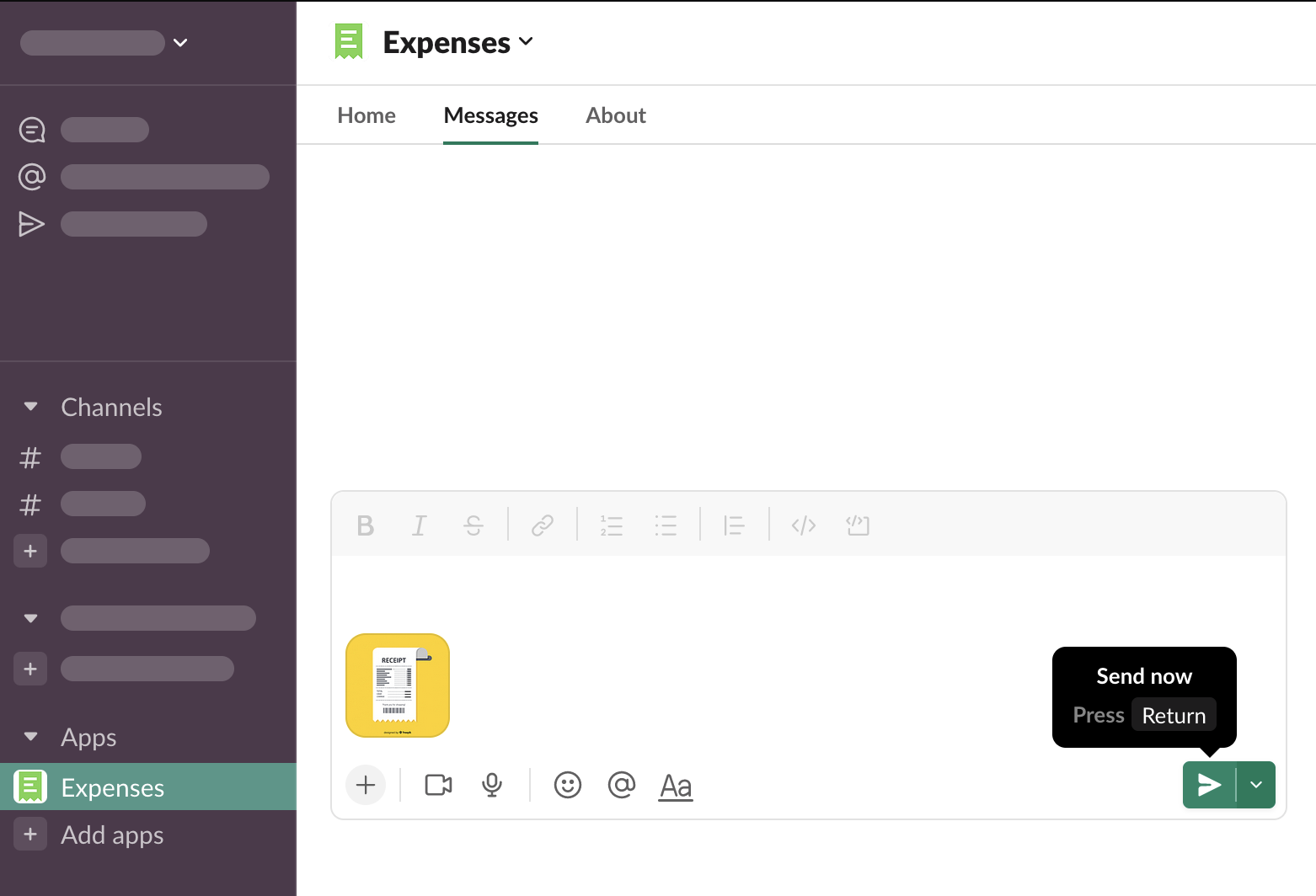The height and width of the screenshot is (896, 1316).
Task: Open the About tab
Action: coord(616,115)
